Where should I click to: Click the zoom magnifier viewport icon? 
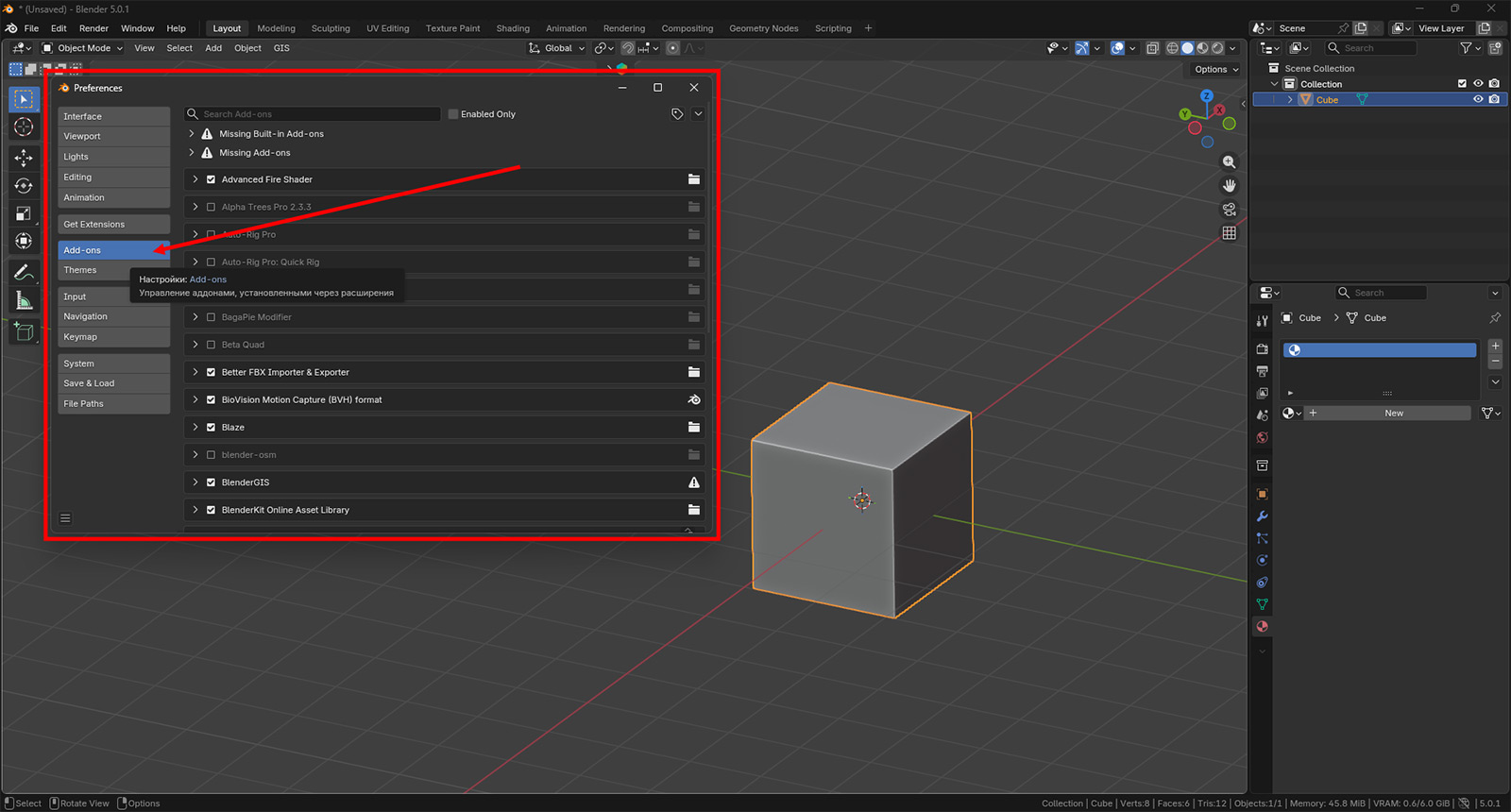pos(1229,162)
